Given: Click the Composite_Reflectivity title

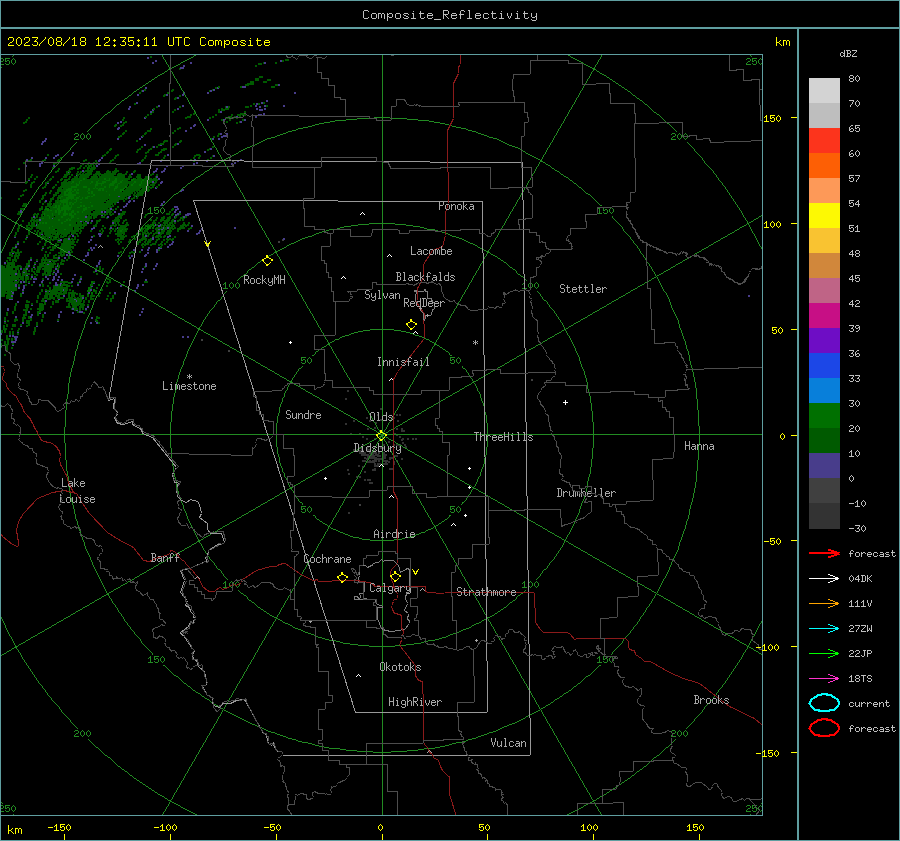Looking at the screenshot, I should [x=450, y=15].
